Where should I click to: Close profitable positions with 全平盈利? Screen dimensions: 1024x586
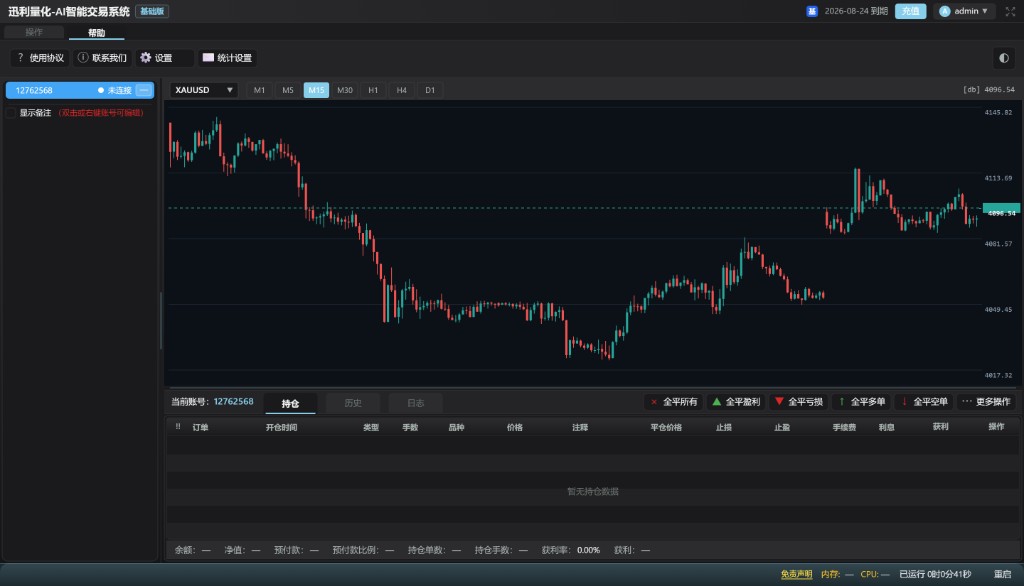click(736, 402)
